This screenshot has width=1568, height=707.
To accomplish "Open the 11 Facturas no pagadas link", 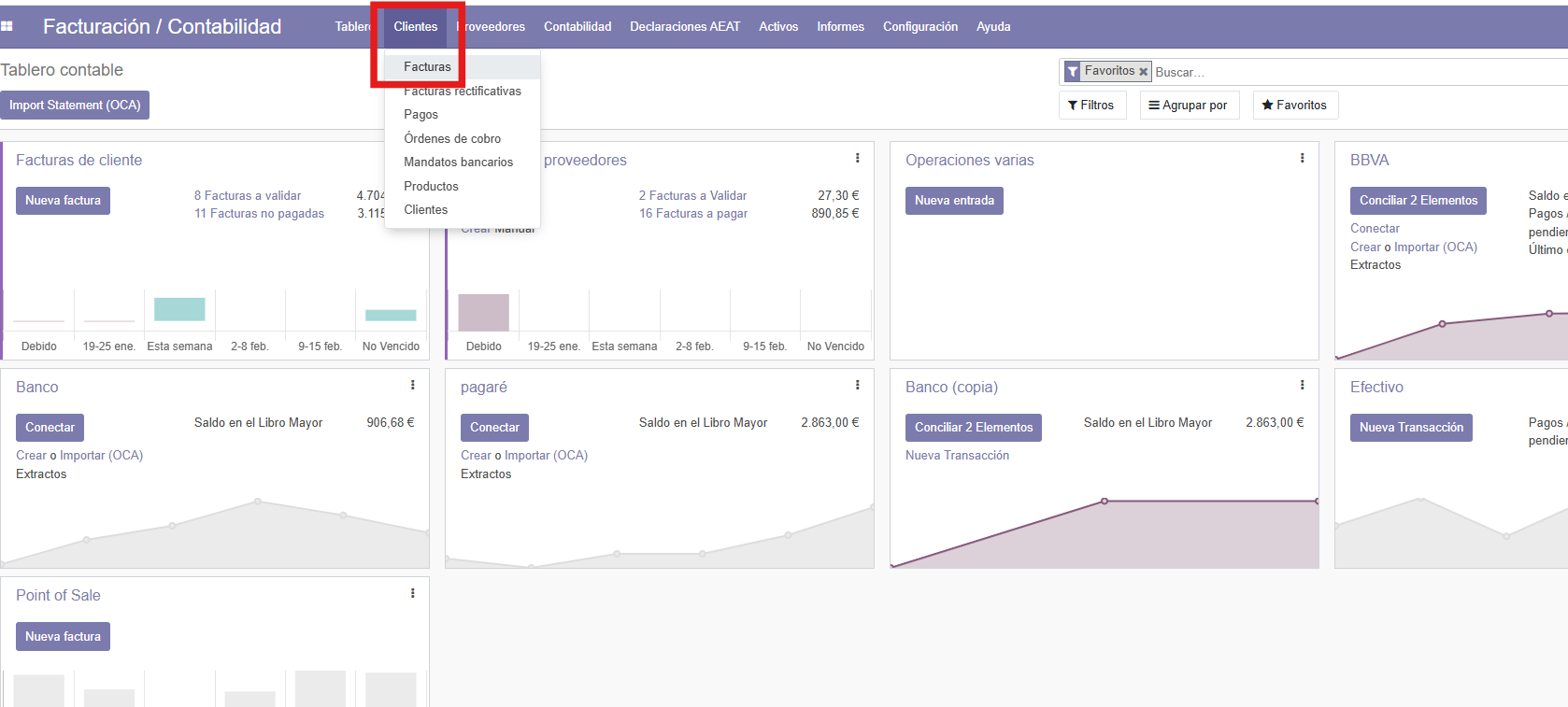I will (259, 214).
